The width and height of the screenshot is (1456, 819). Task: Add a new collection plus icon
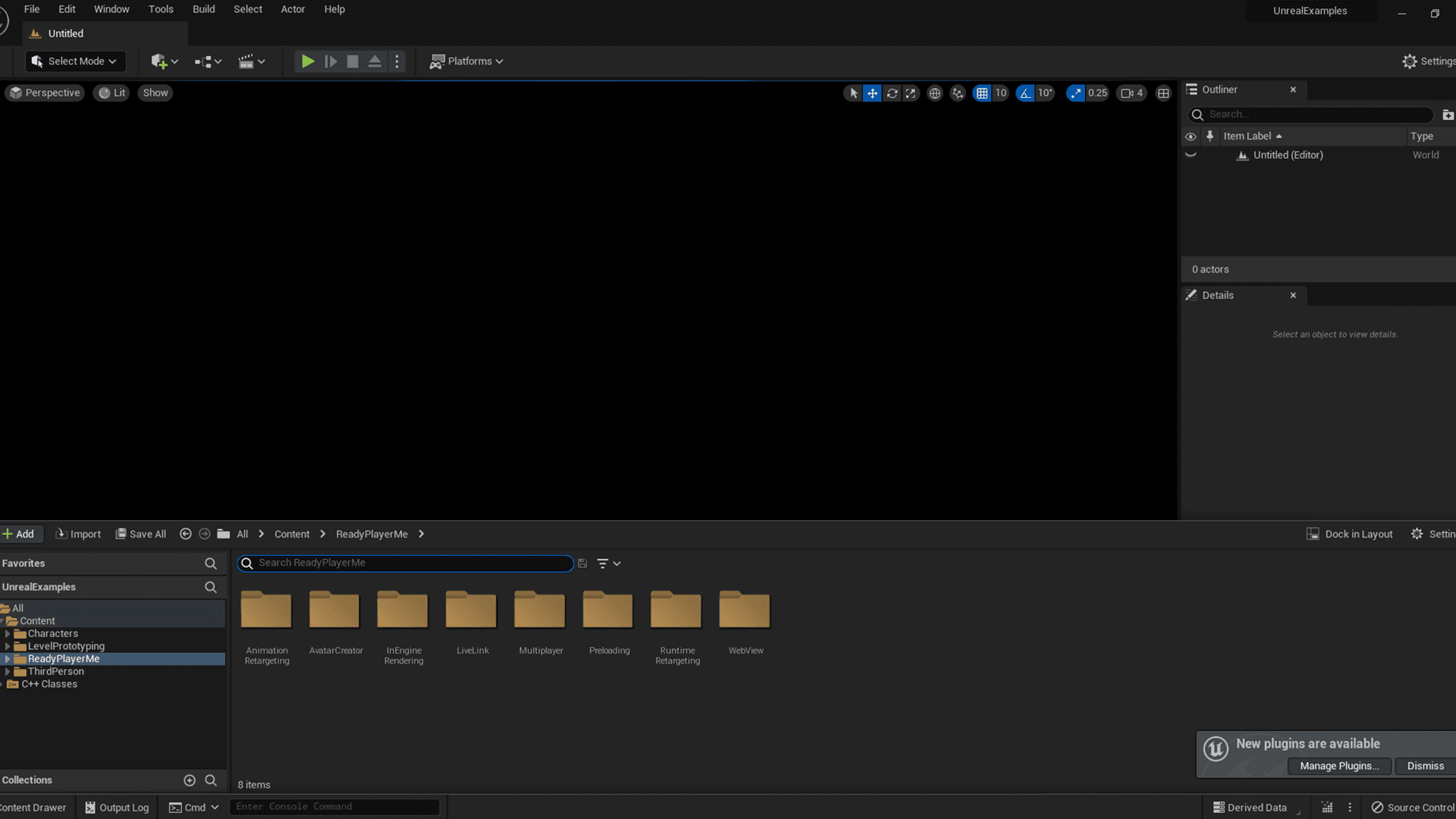[x=190, y=780]
